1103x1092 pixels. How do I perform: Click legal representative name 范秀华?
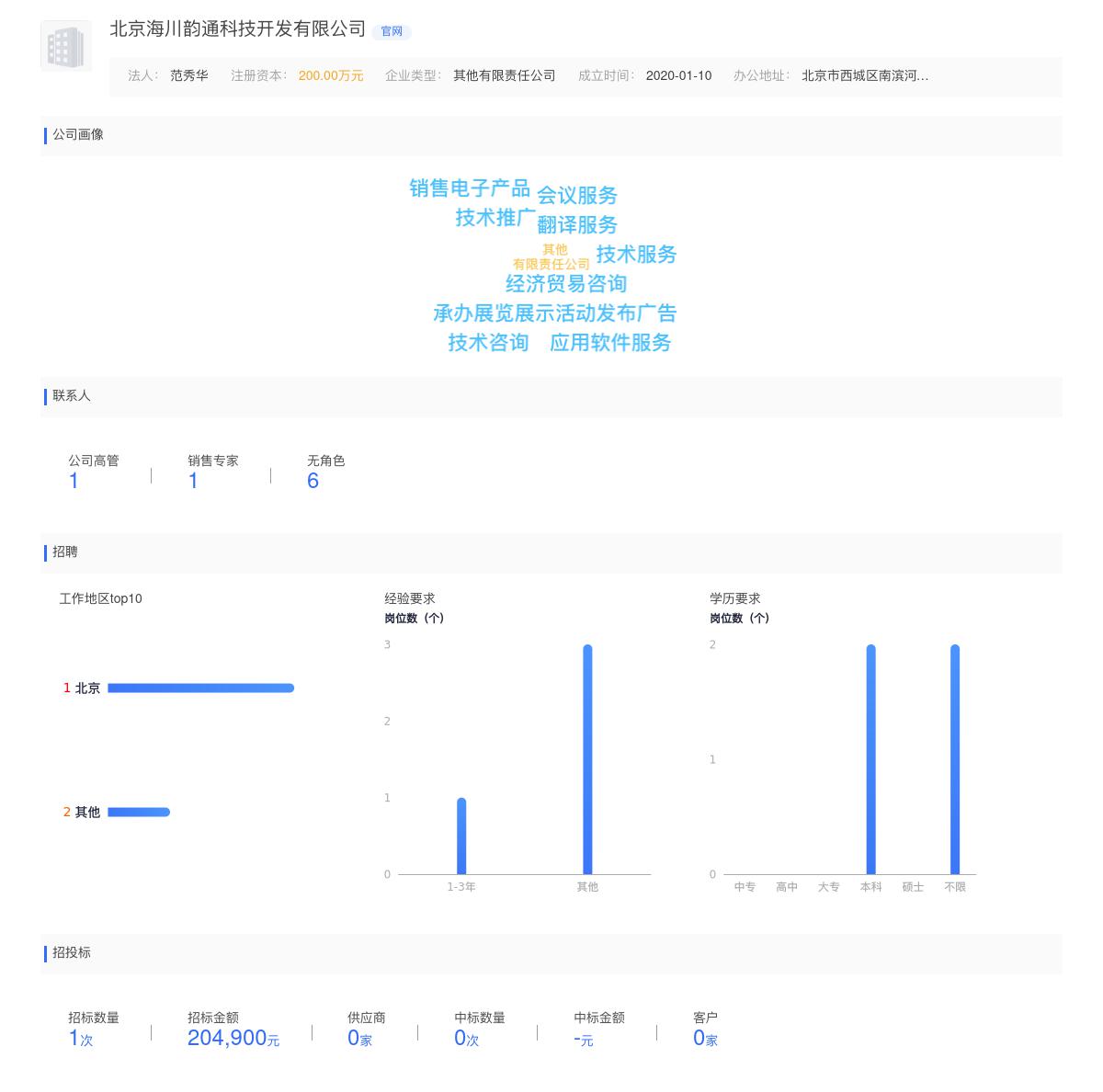(189, 76)
